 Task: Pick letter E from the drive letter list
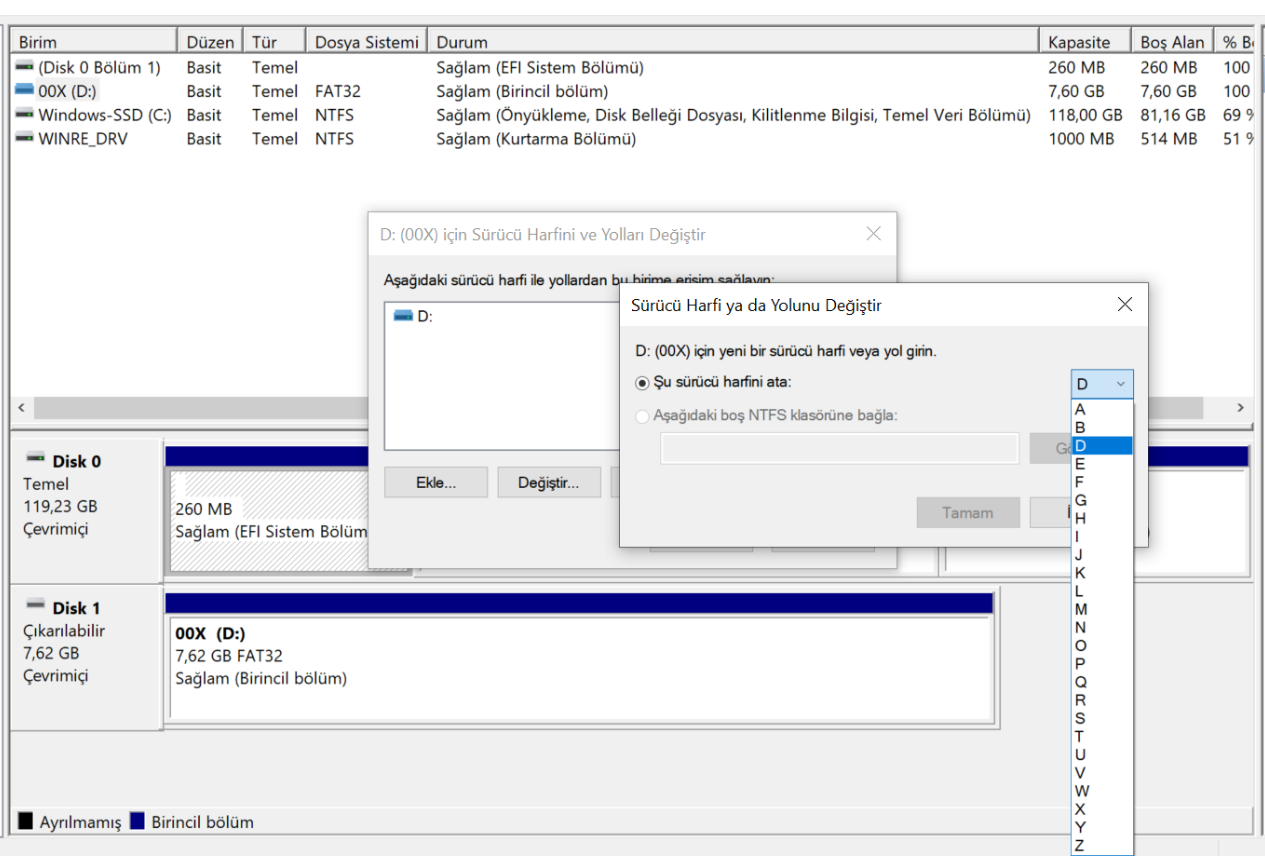coord(1080,464)
